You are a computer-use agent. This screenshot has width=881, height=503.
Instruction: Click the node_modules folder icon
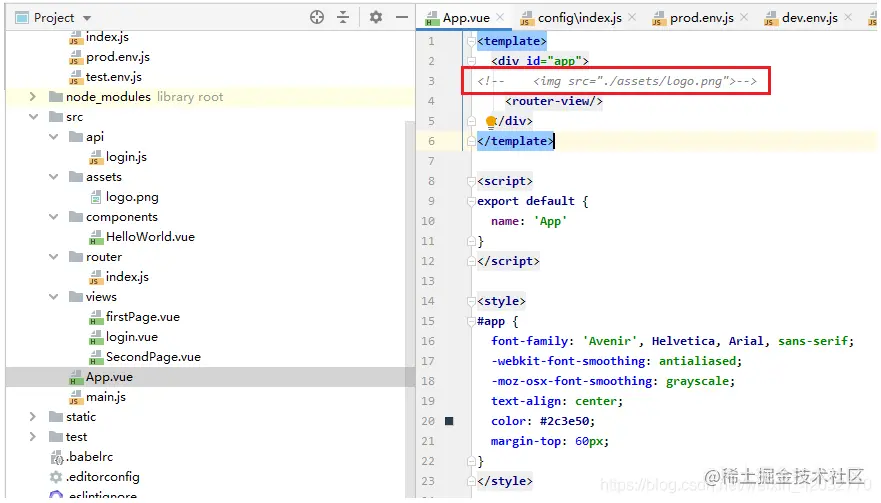point(56,97)
